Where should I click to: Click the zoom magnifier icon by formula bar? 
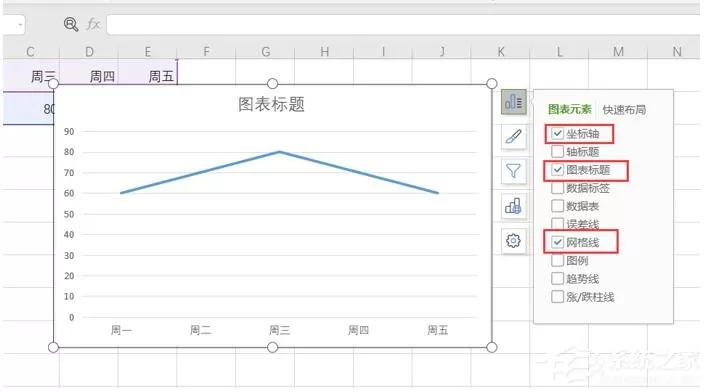point(71,24)
